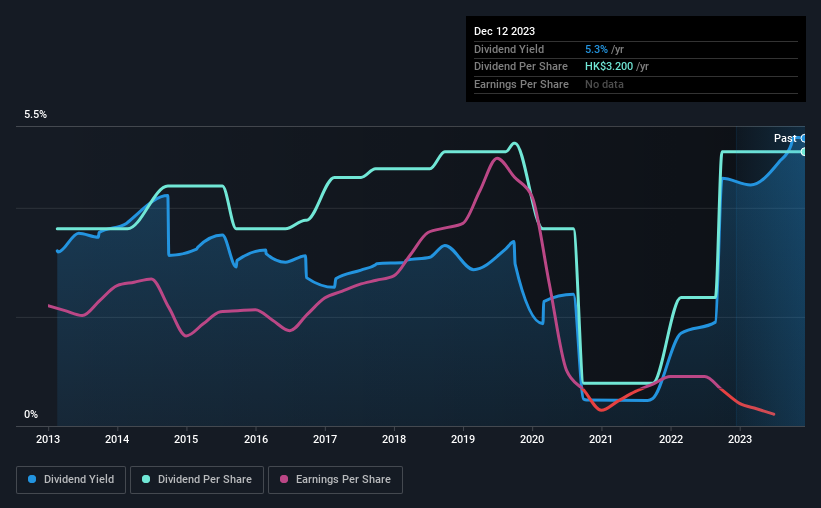This screenshot has width=821, height=508.
Task: Select the 2022 label on the x-axis
Action: coord(671,439)
